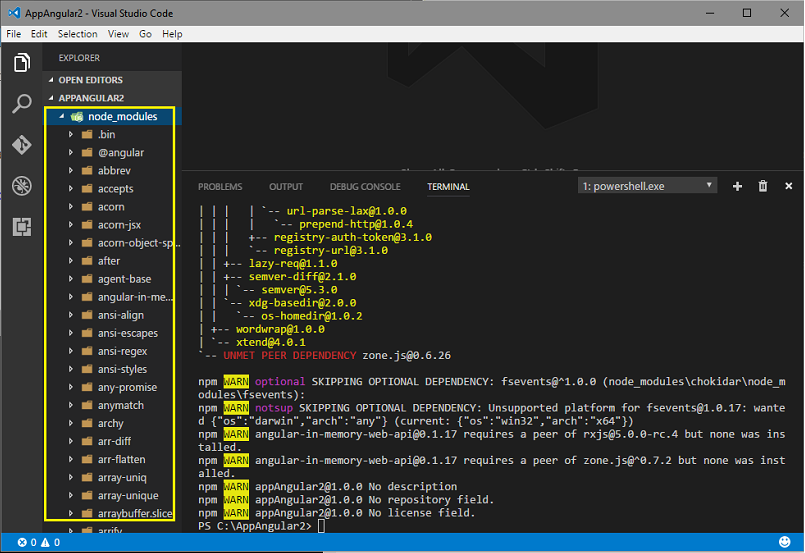805x553 pixels.
Task: Select the array-uniq folder
Action: [112, 478]
